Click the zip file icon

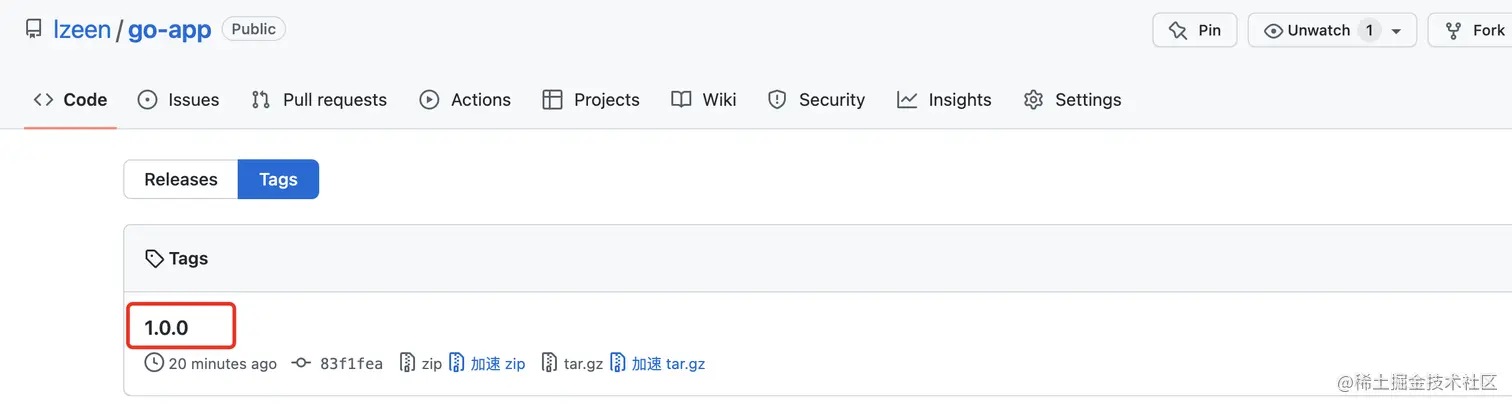coord(407,364)
